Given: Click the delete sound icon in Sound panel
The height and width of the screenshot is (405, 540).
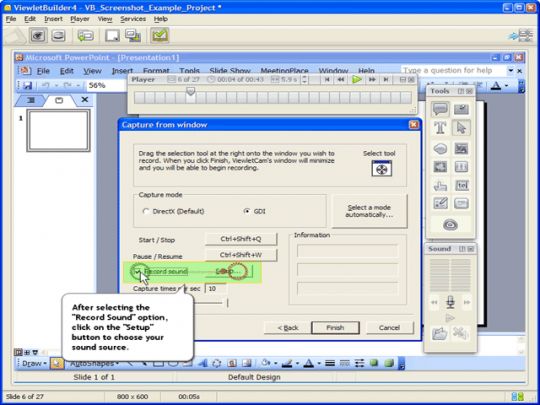Looking at the screenshot, I should (x=460, y=333).
